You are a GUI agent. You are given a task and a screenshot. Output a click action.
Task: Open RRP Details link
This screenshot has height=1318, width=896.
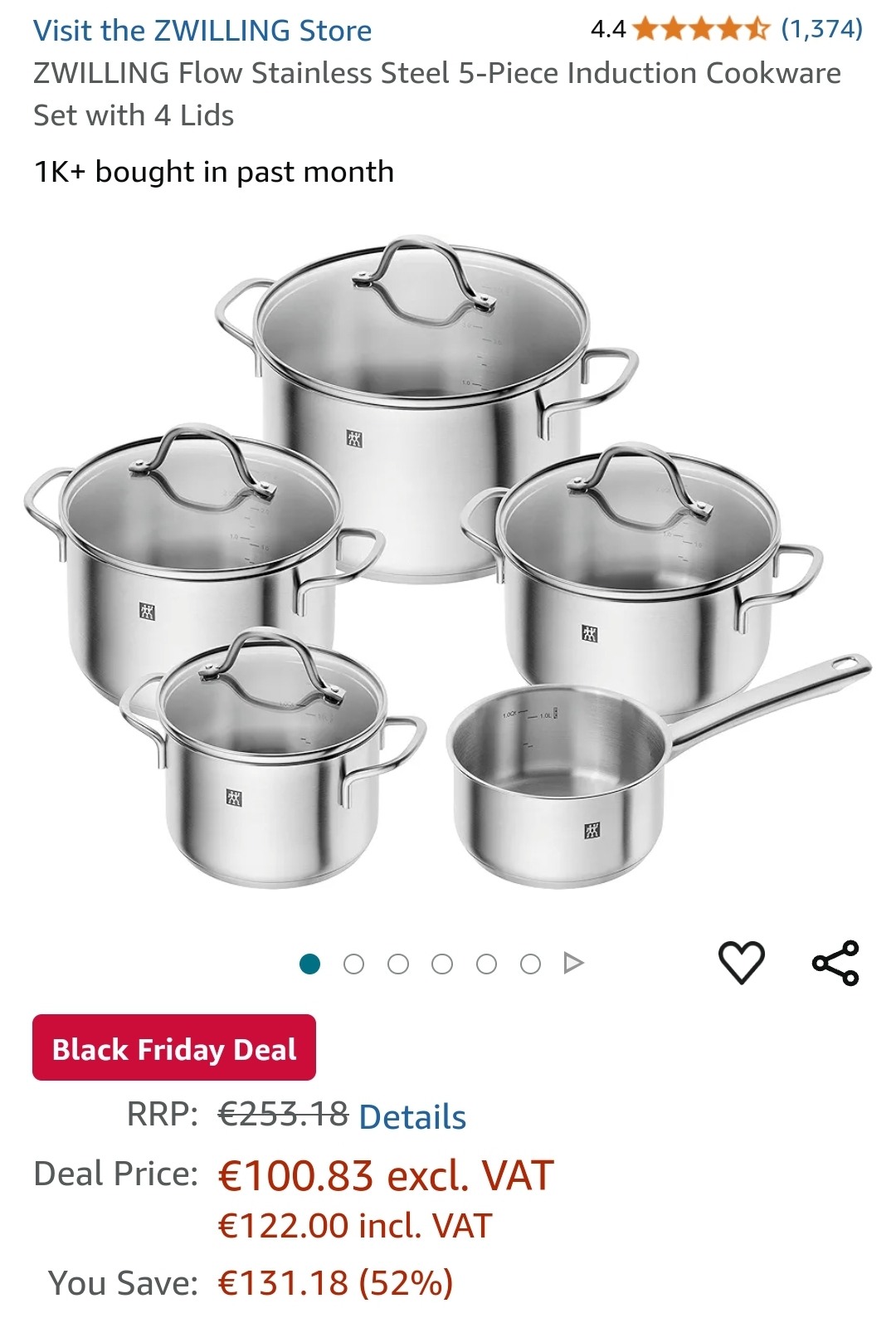[x=412, y=1117]
